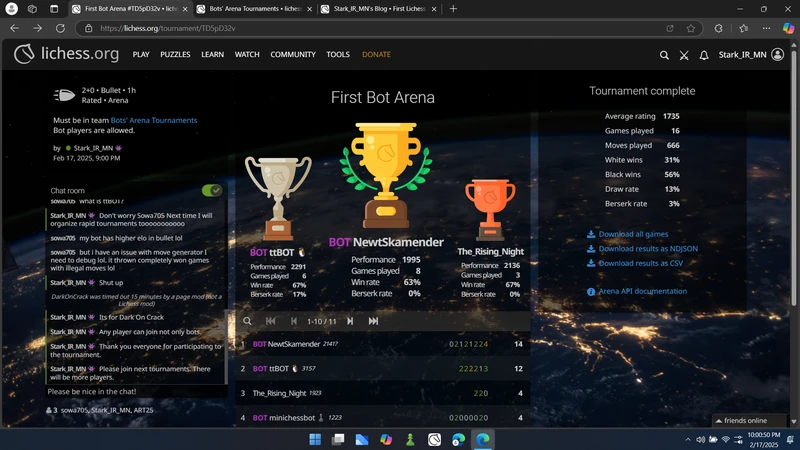Click the lichess search magnifier icon

(665, 55)
